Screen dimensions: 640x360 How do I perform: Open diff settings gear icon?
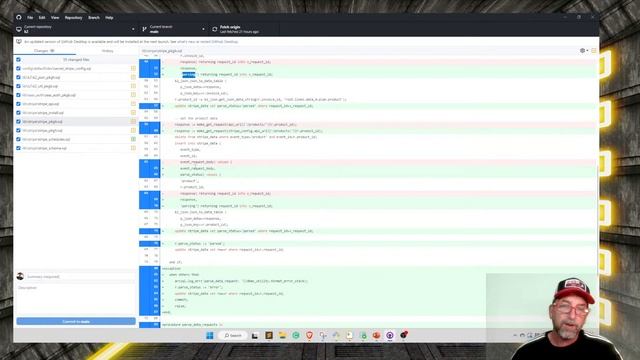click(x=582, y=51)
